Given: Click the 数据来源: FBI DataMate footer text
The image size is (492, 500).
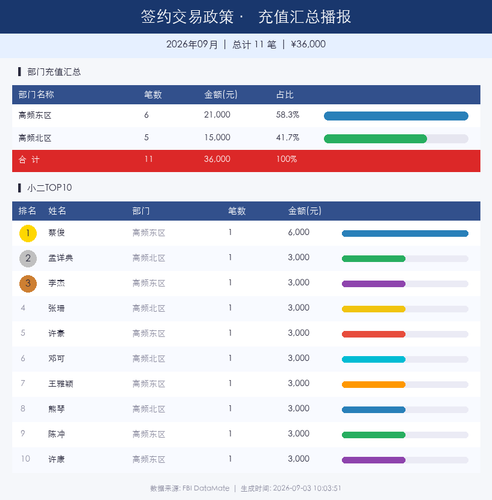Looking at the screenshot, I should tap(190, 489).
